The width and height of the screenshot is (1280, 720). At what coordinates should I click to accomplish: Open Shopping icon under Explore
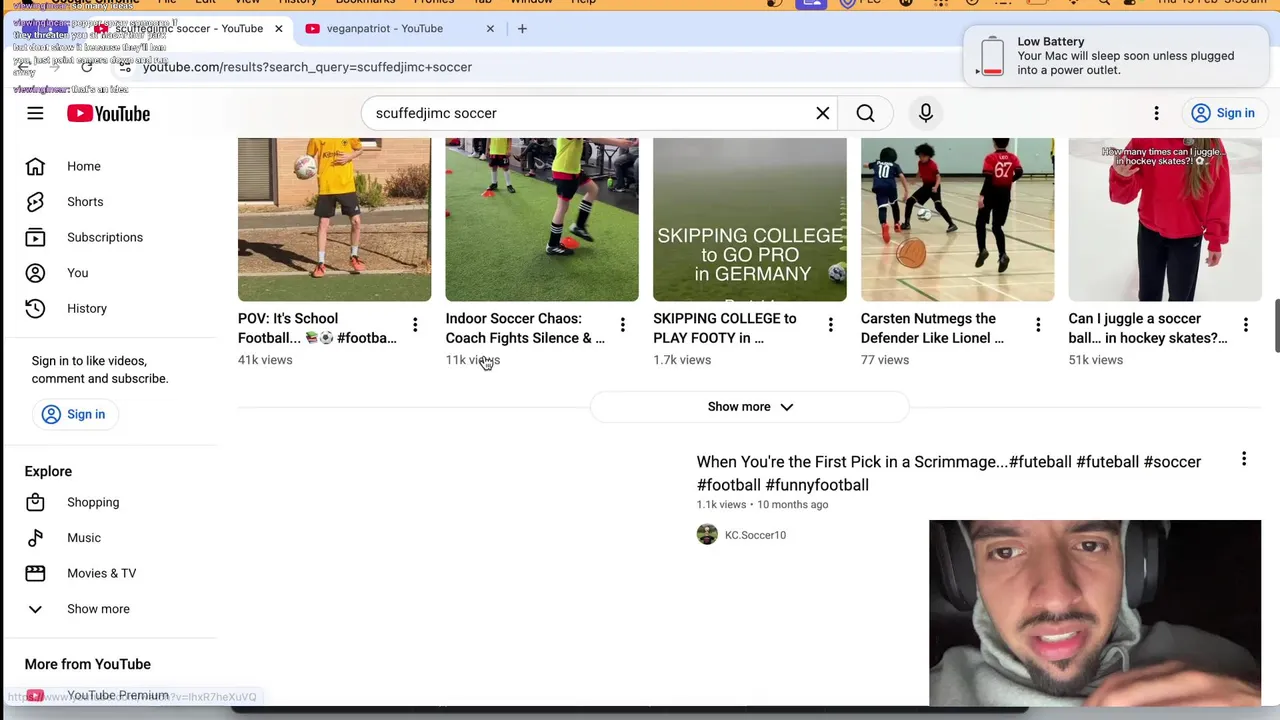click(35, 502)
